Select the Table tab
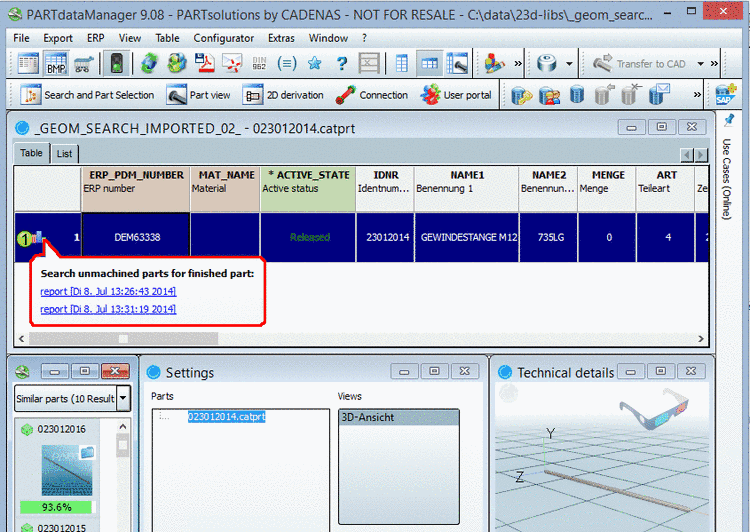 click(31, 153)
